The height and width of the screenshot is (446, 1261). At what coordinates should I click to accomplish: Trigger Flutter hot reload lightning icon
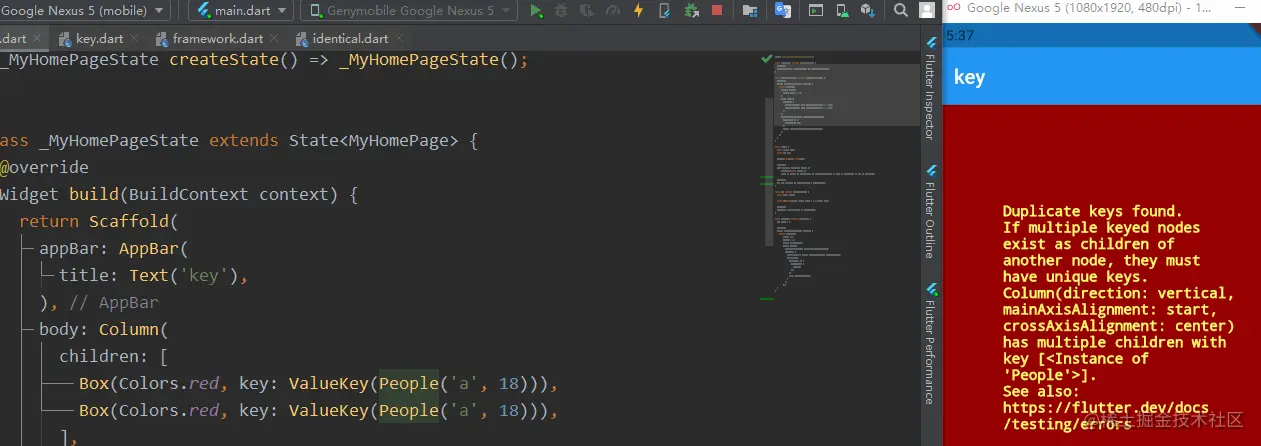[639, 11]
